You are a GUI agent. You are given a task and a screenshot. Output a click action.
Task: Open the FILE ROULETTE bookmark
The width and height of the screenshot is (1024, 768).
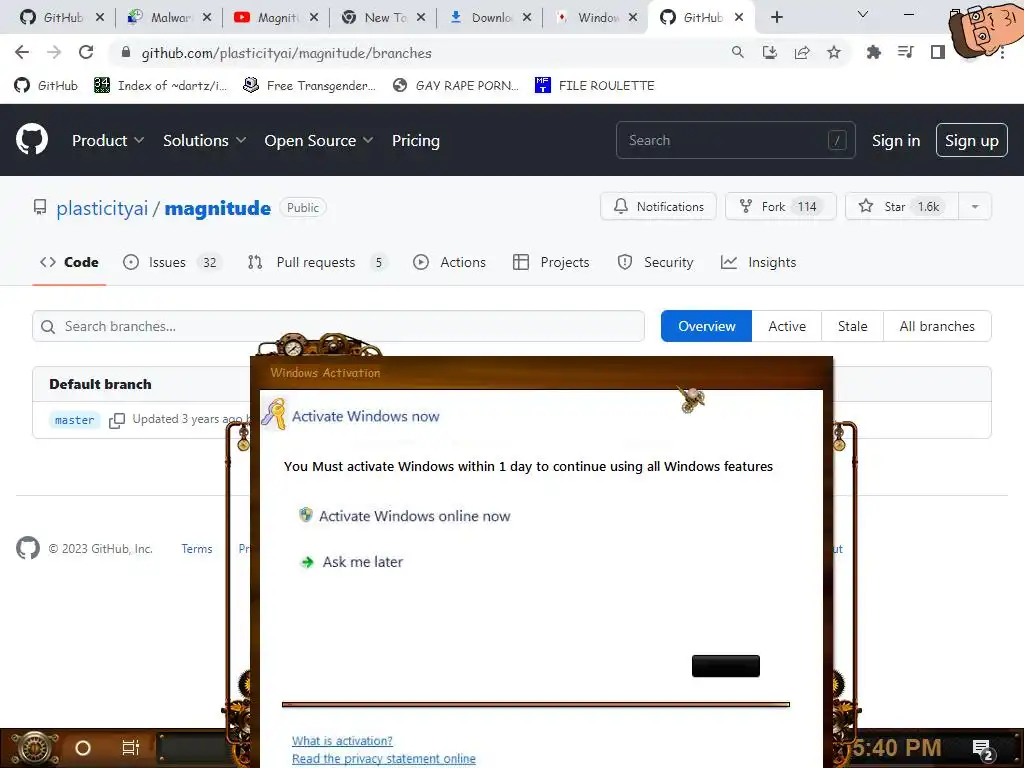(594, 86)
